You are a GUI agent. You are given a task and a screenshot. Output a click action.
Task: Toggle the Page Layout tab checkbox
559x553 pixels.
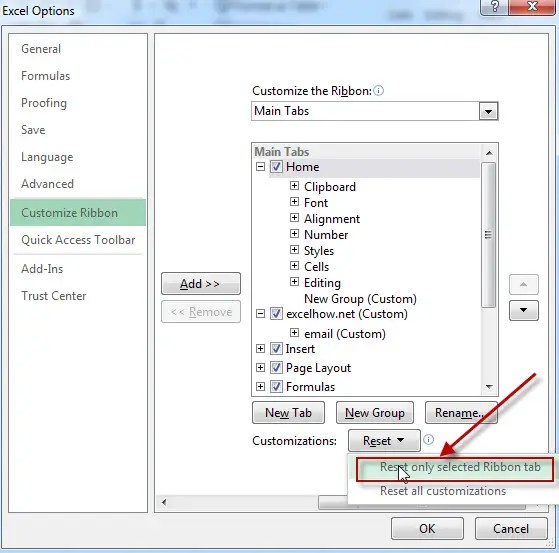(276, 367)
